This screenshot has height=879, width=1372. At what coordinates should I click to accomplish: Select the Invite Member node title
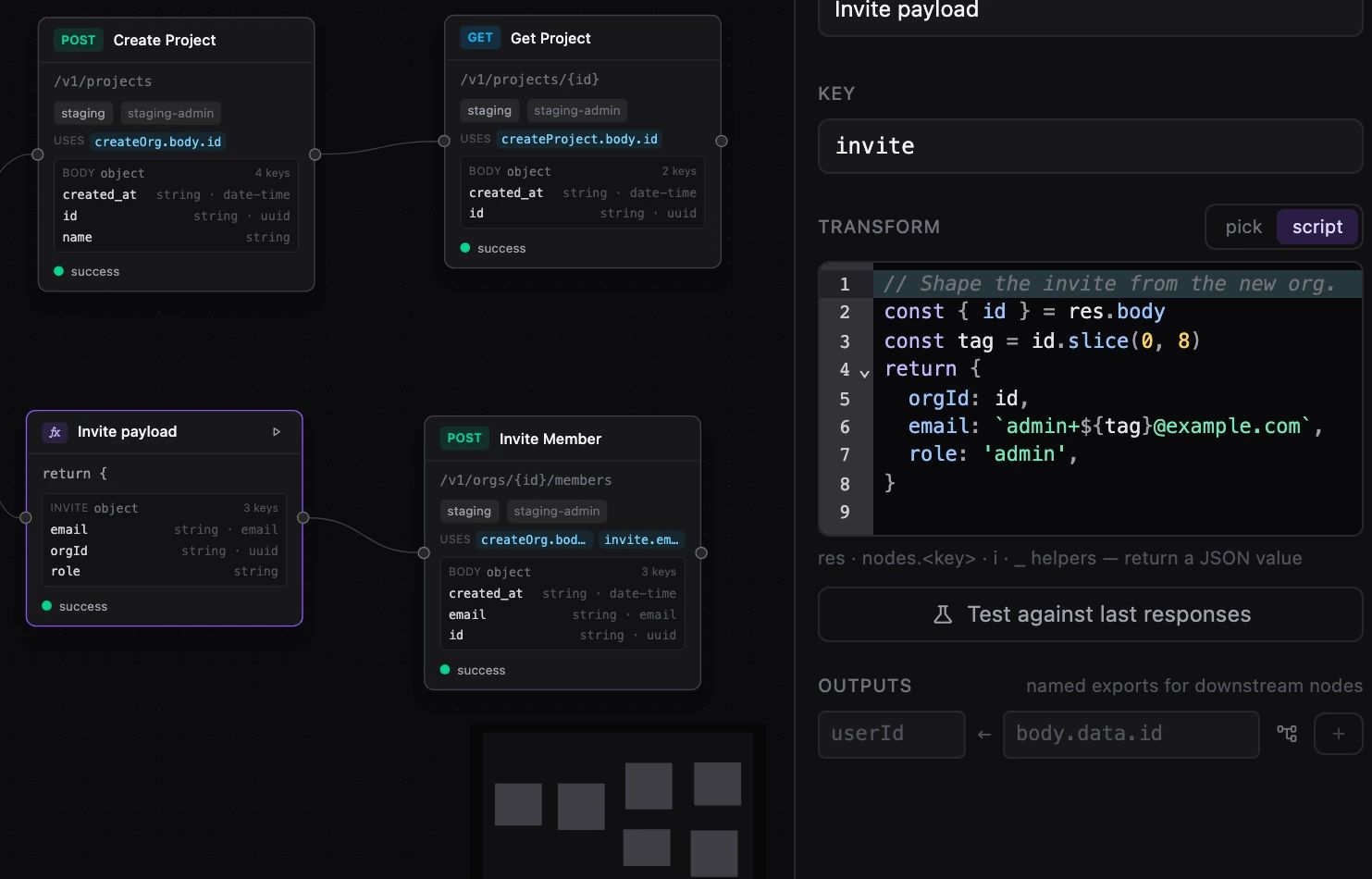click(550, 439)
